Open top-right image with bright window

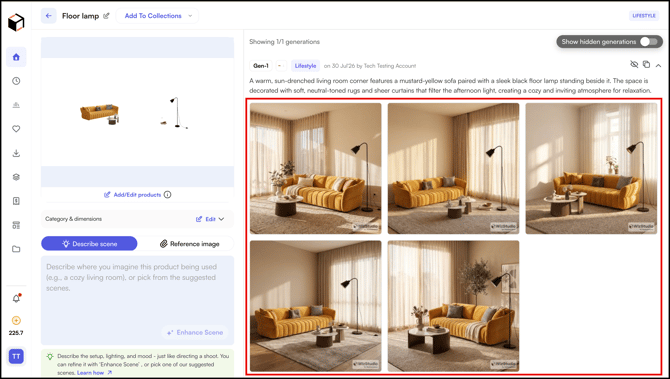591,168
